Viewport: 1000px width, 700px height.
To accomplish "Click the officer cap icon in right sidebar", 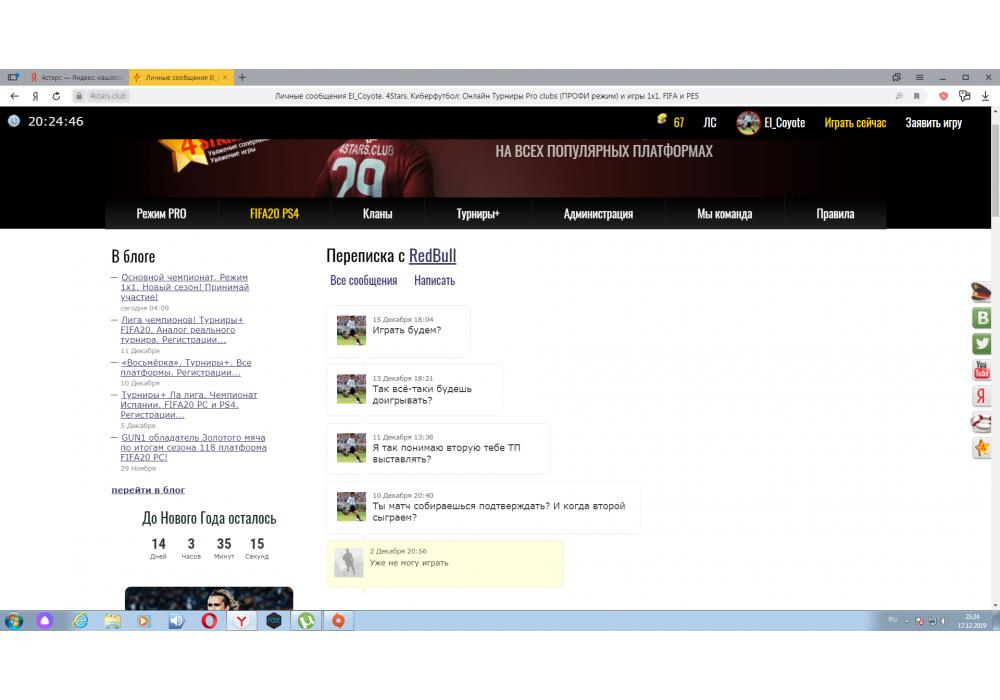I will click(981, 292).
